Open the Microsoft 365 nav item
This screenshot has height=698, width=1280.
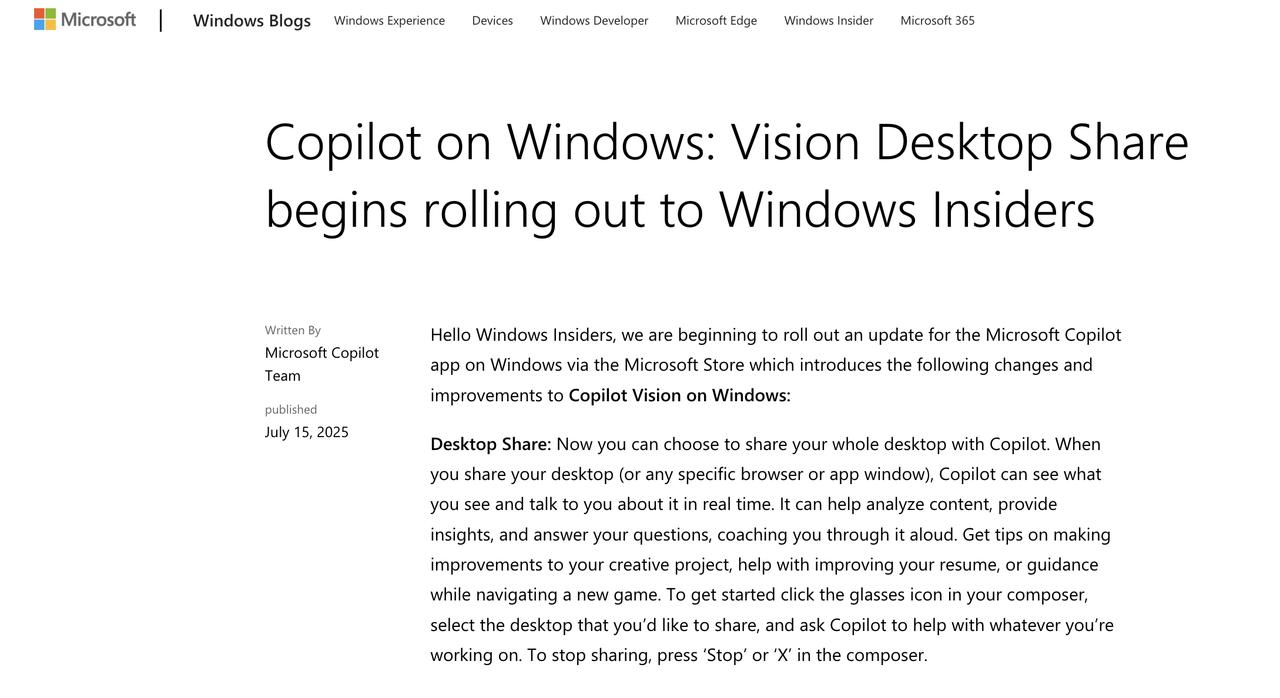point(937,20)
